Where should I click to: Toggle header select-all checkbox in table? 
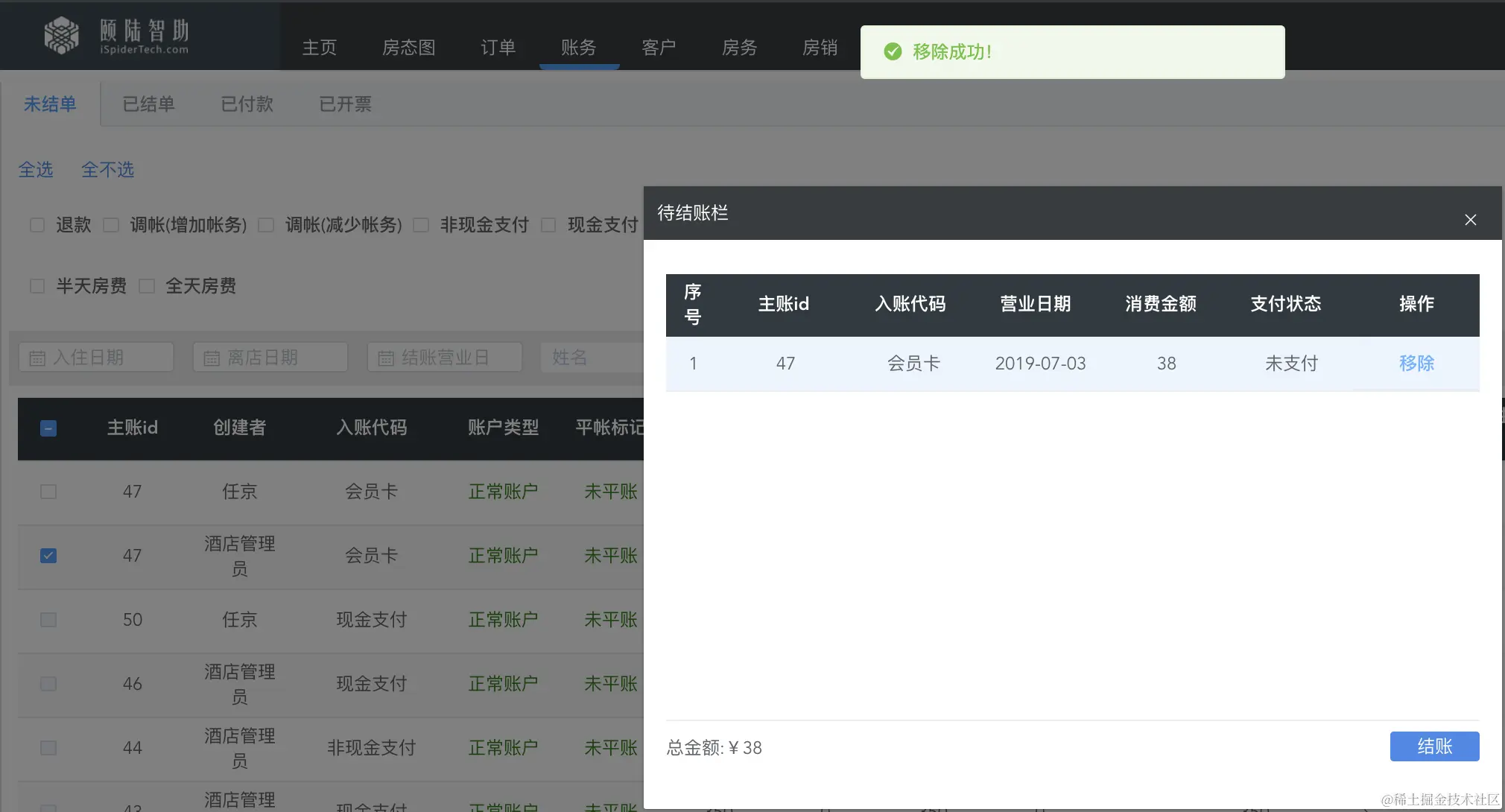48,428
